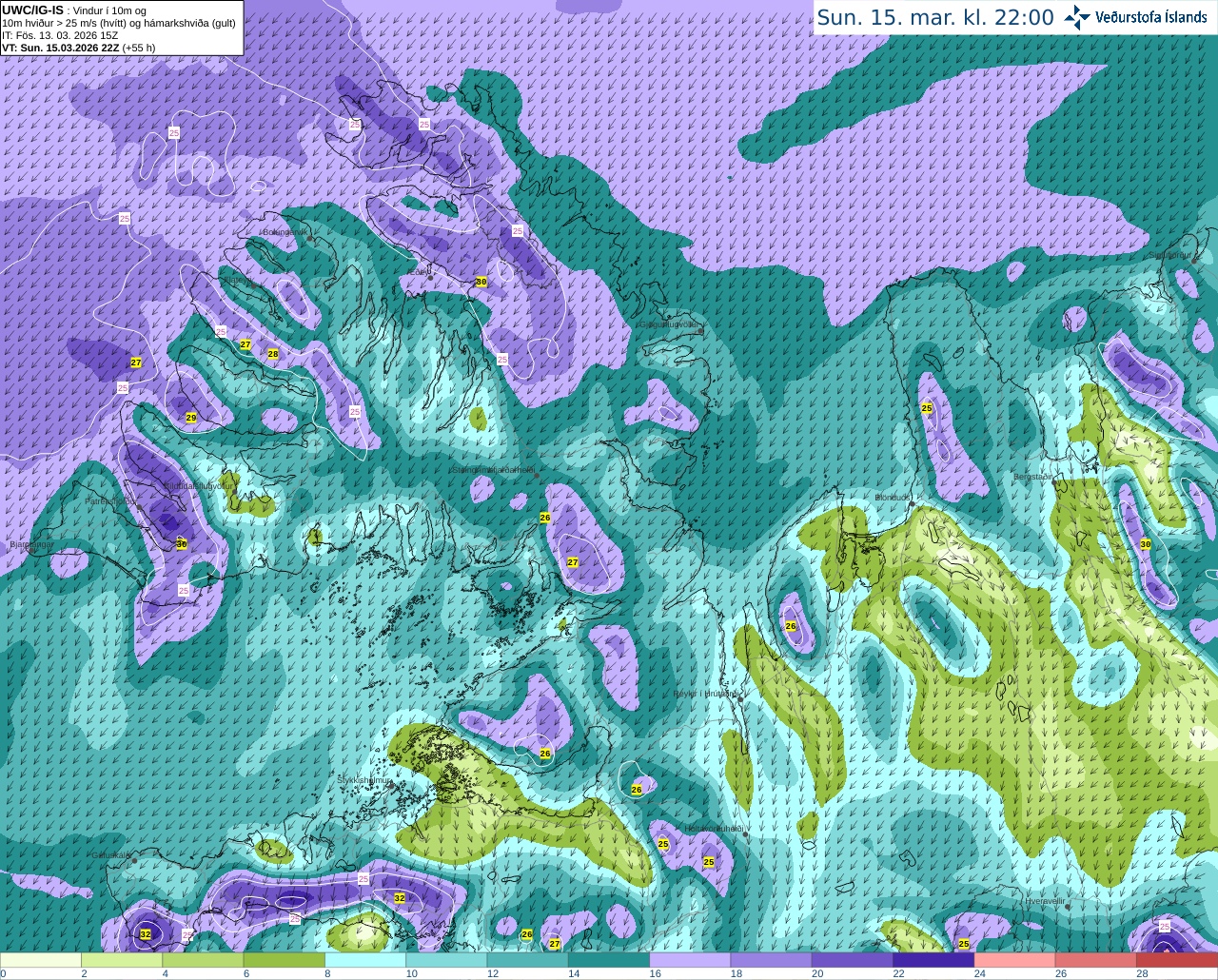The height and width of the screenshot is (980, 1218).
Task: Click the Stykkishólmur station label
Action: pyautogui.click(x=364, y=780)
